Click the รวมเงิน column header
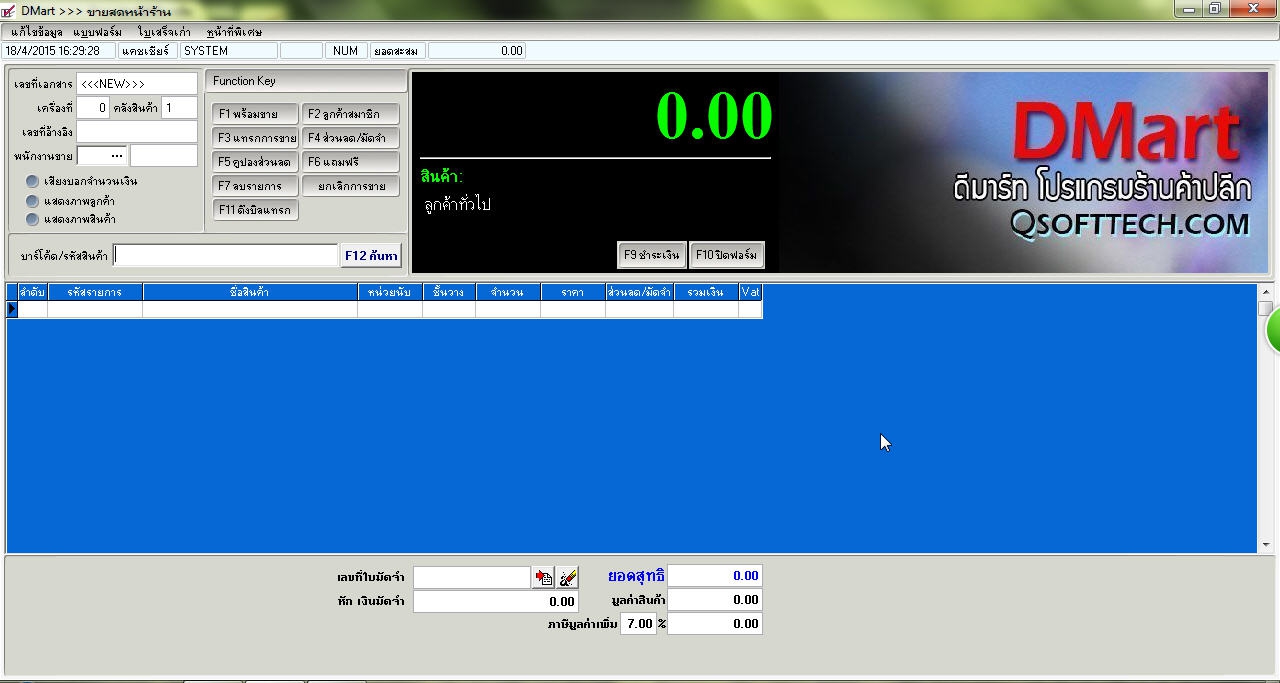This screenshot has height=683, width=1280. pos(706,292)
